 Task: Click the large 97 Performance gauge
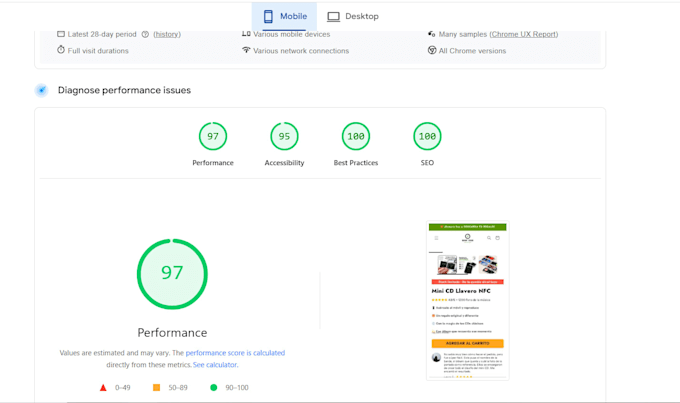[172, 274]
